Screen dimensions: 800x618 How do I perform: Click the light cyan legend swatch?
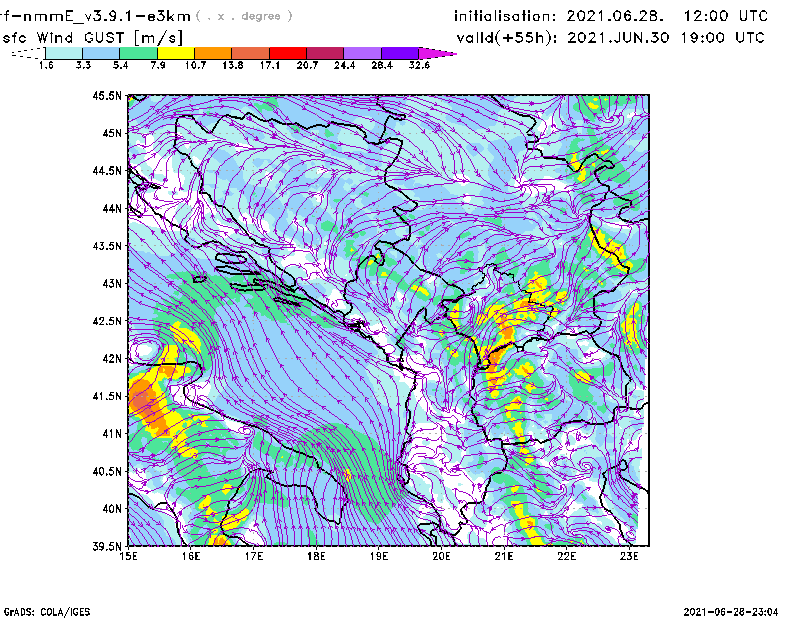click(64, 53)
